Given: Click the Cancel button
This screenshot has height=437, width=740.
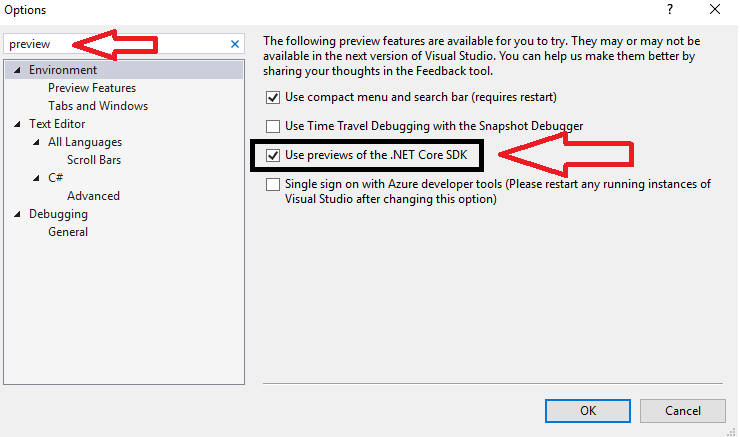Looking at the screenshot, I should tap(682, 411).
